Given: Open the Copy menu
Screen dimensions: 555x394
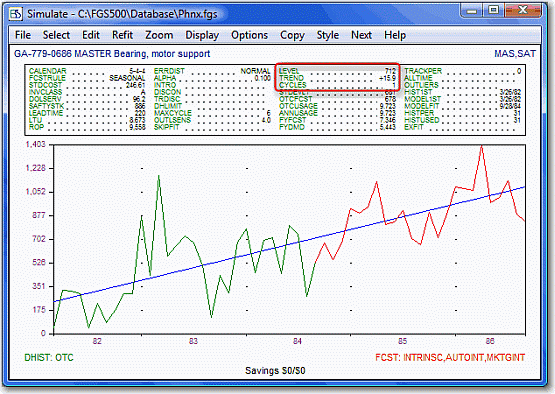Looking at the screenshot, I should pyautogui.click(x=292, y=35).
